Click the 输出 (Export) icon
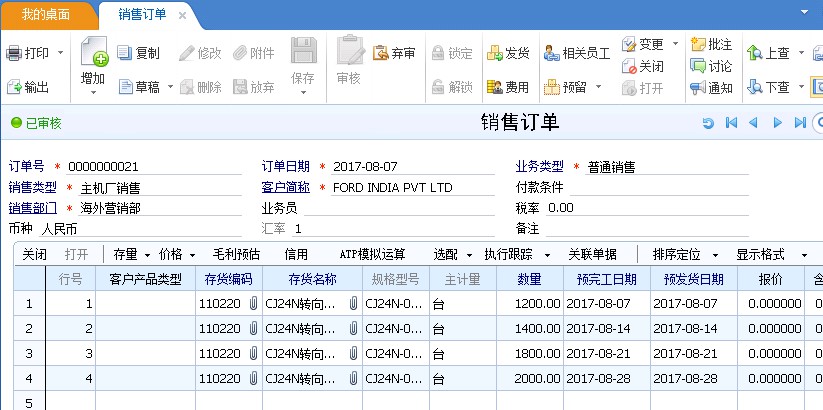Viewport: 823px width, 410px height. click(x=13, y=87)
